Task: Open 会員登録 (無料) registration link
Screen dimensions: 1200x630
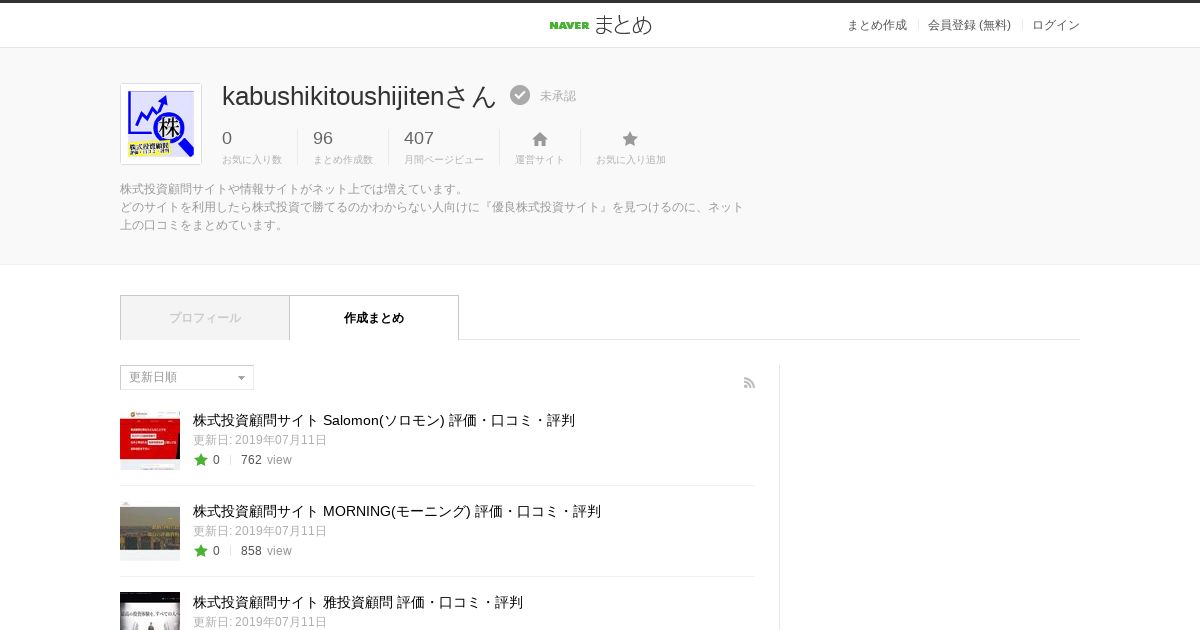Action: coord(969,25)
